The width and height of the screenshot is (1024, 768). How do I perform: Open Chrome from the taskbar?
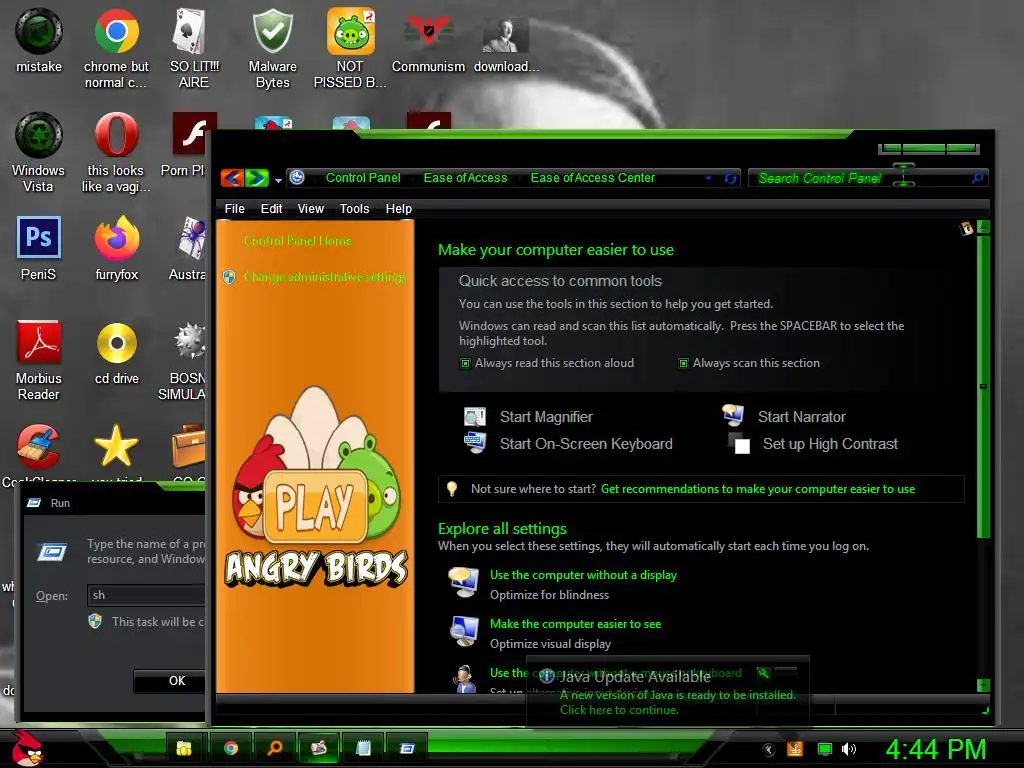[231, 748]
